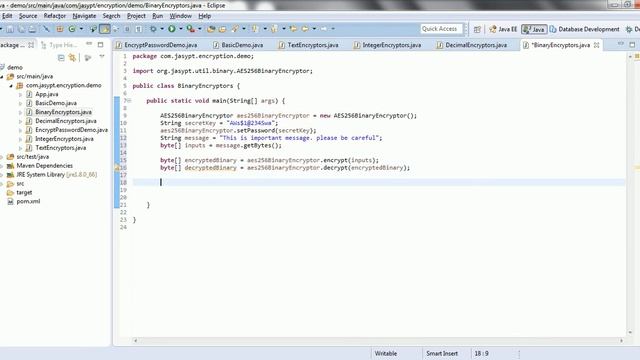Click into the Quick Access field
The image size is (640, 360).
(441, 29)
